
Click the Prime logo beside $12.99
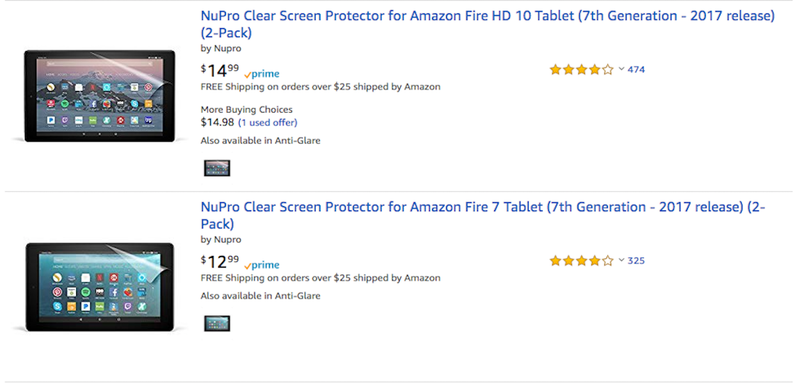[262, 265]
